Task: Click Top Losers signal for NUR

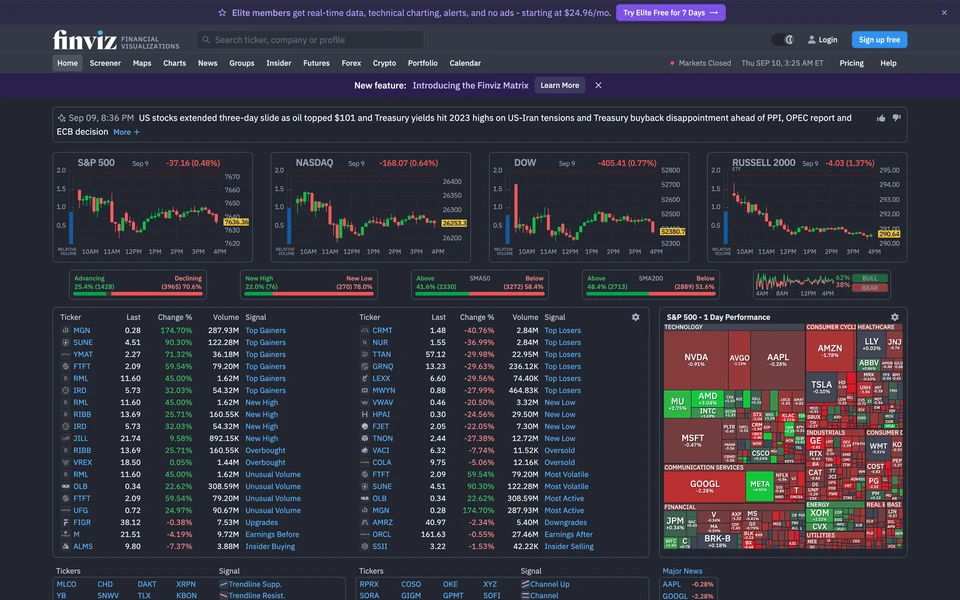Action: pyautogui.click(x=562, y=343)
